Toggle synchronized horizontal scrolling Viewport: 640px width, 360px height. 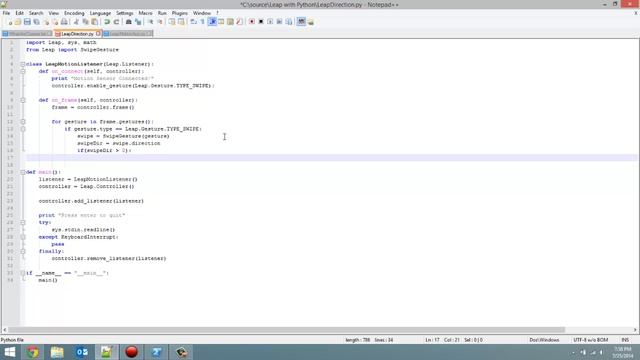click(x=181, y=22)
